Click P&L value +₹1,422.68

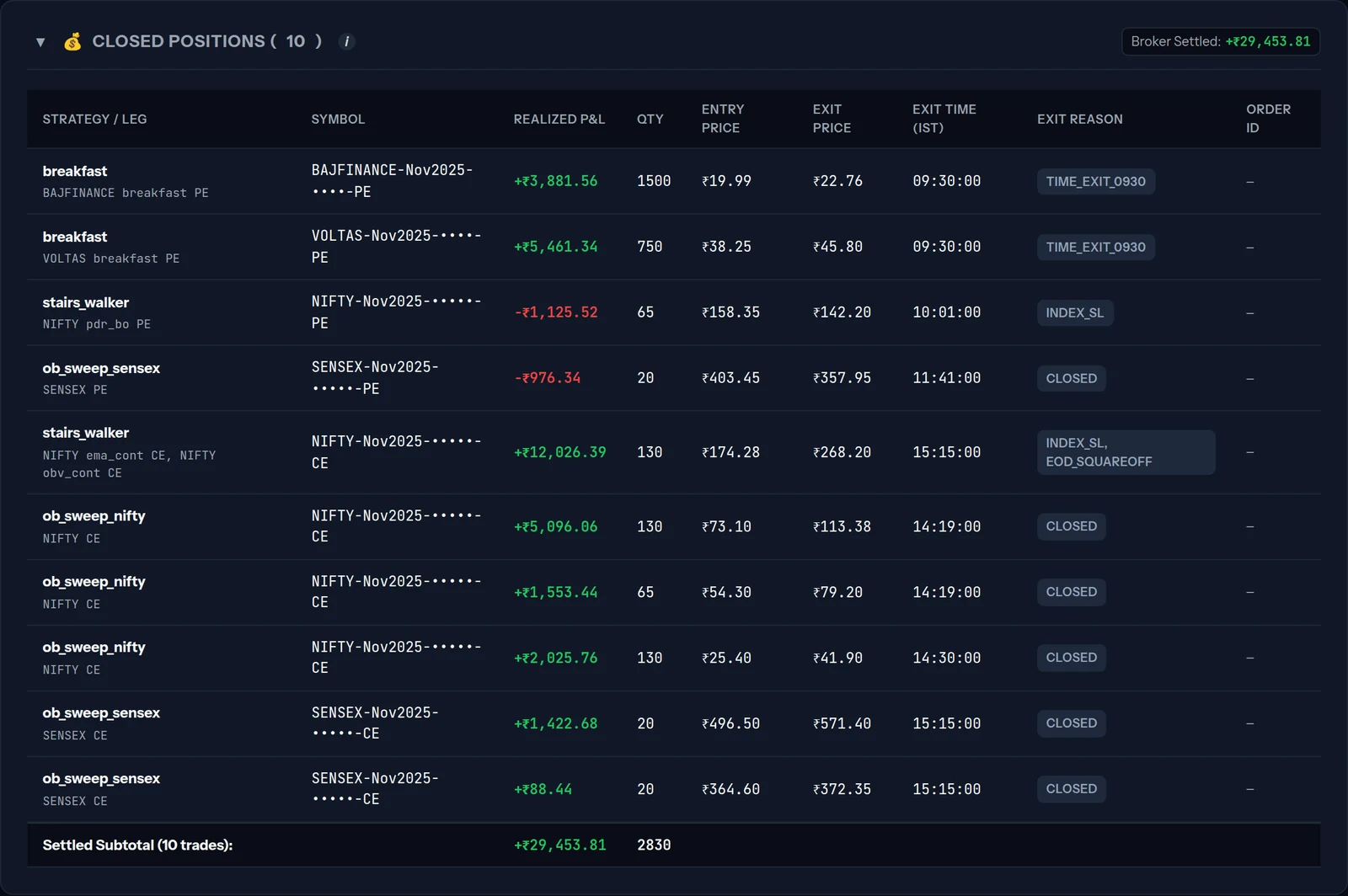pyautogui.click(x=556, y=723)
